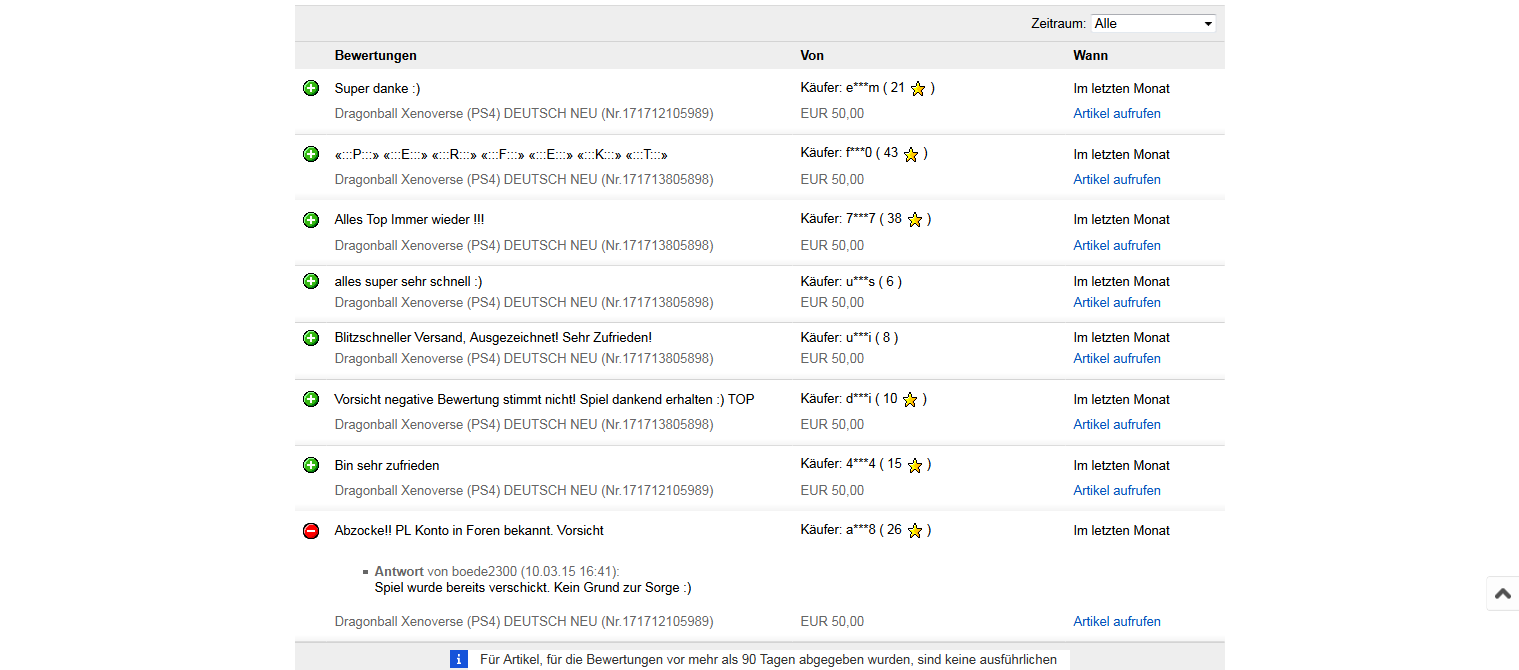This screenshot has height=670, width=1519.
Task: Click the blue info icon in footer note
Action: pyautogui.click(x=459, y=659)
